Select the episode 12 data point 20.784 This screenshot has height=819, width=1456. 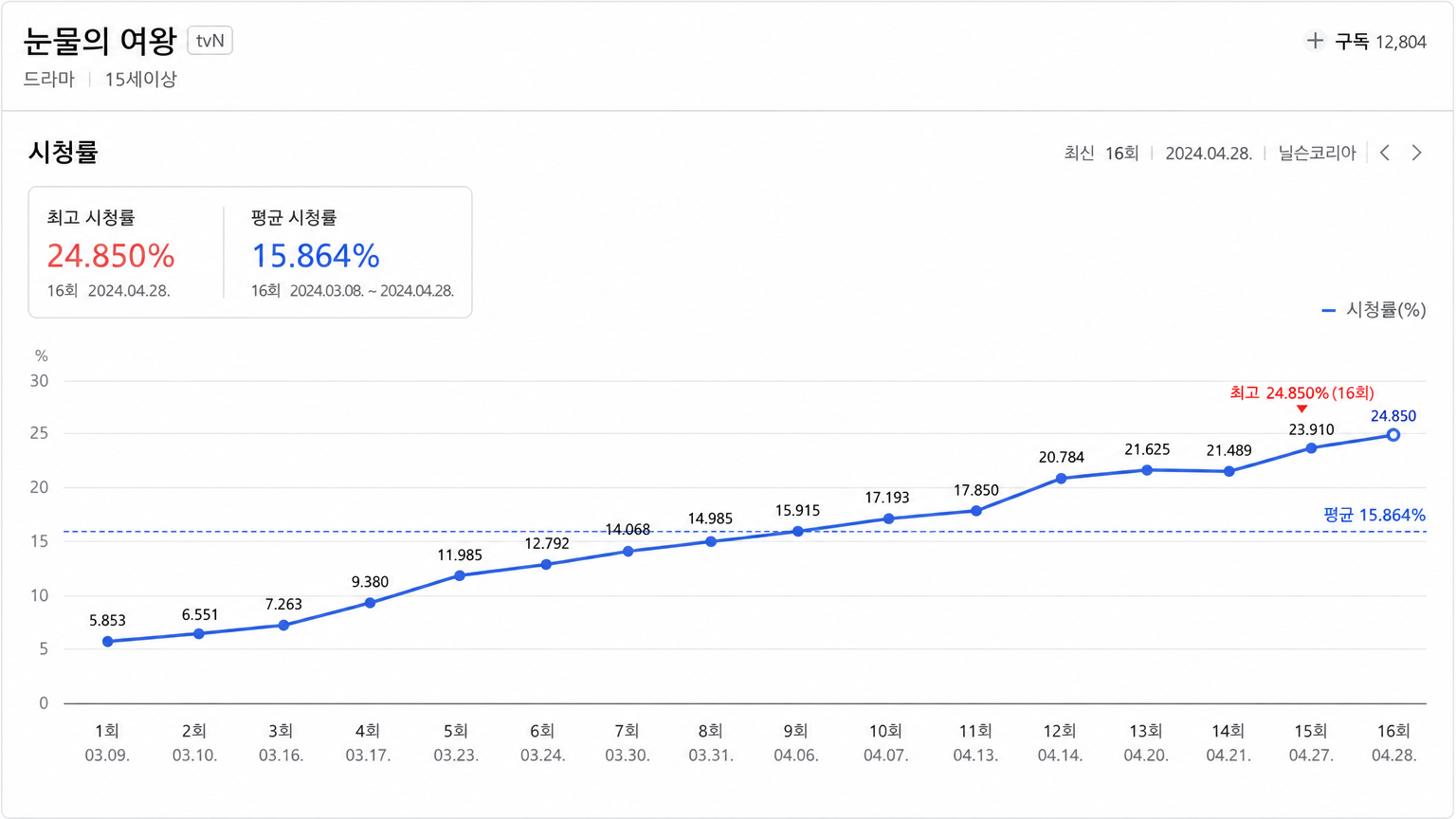(1061, 479)
